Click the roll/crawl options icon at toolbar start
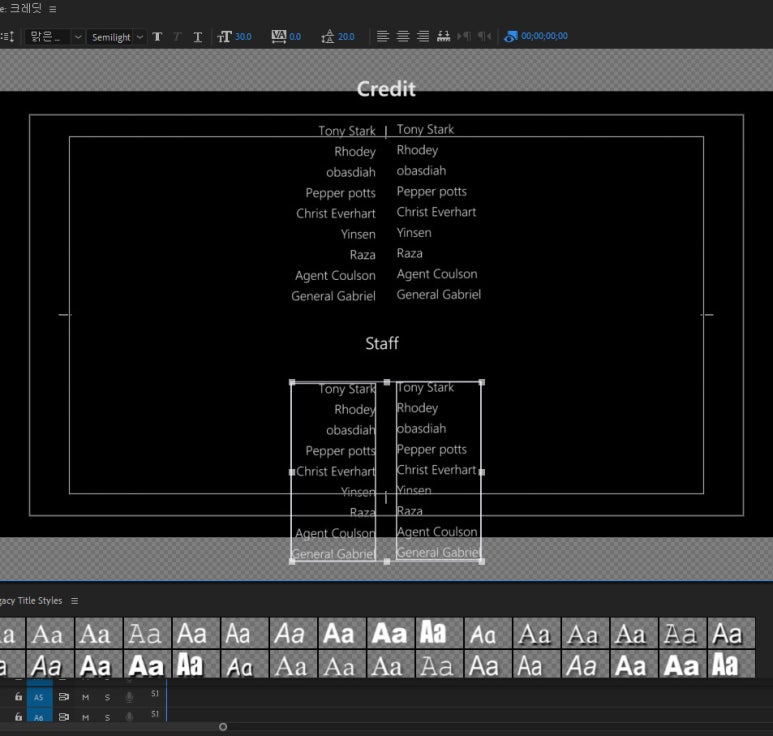The image size is (773, 736). (7, 36)
